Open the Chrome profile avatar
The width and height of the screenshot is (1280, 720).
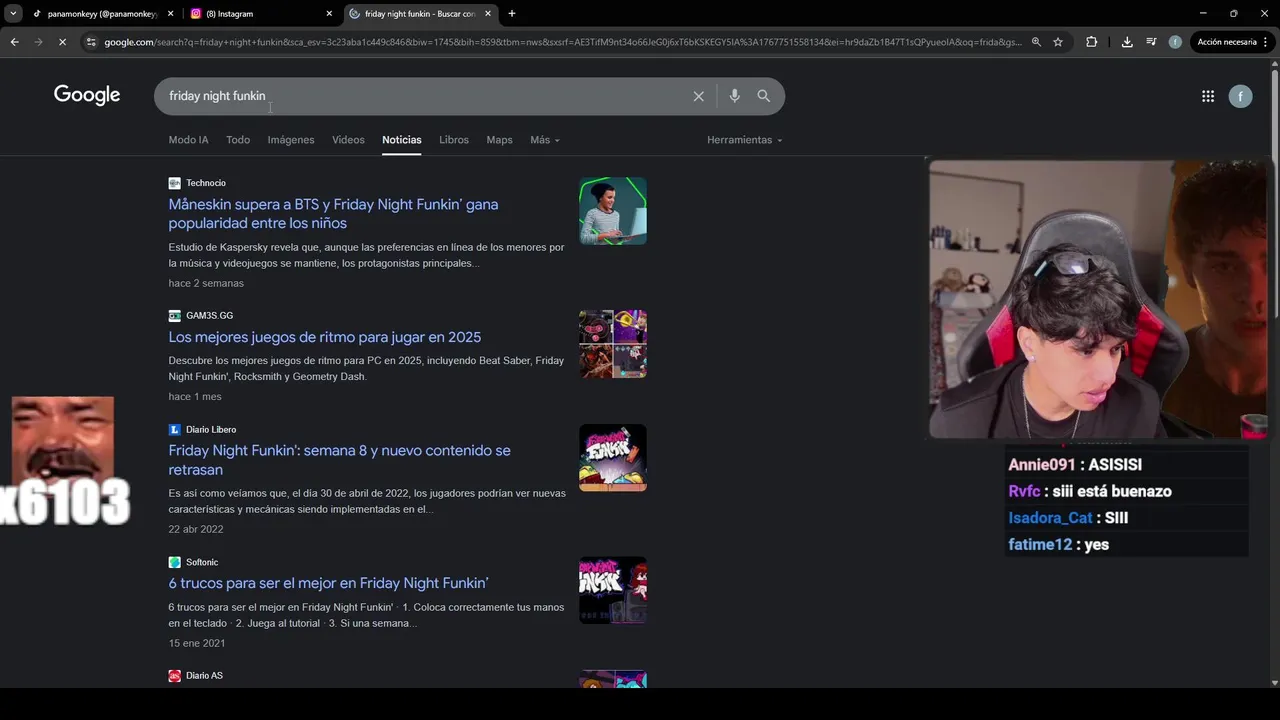tap(1175, 42)
